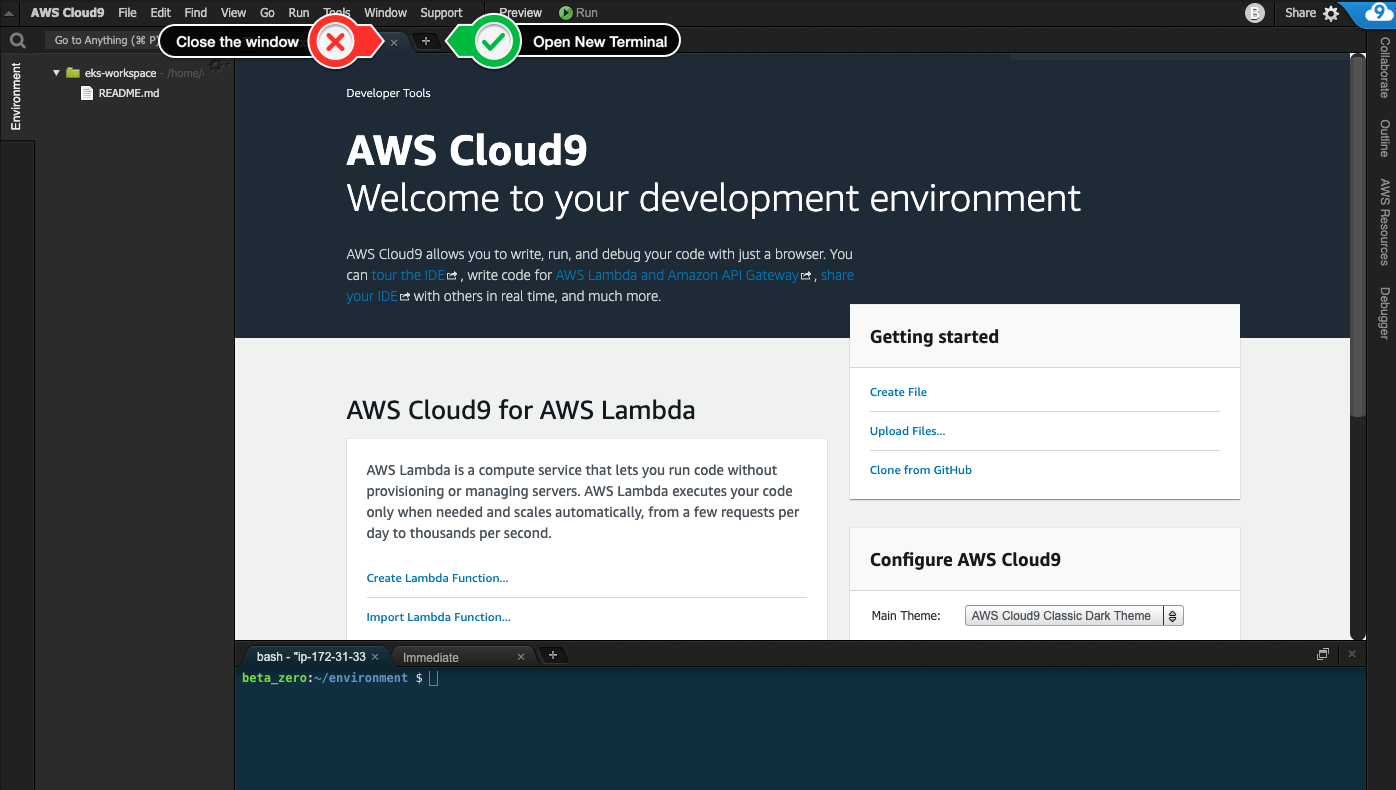Open a new tab with the top plus button
Viewport: 1396px width, 790px height.
click(426, 41)
